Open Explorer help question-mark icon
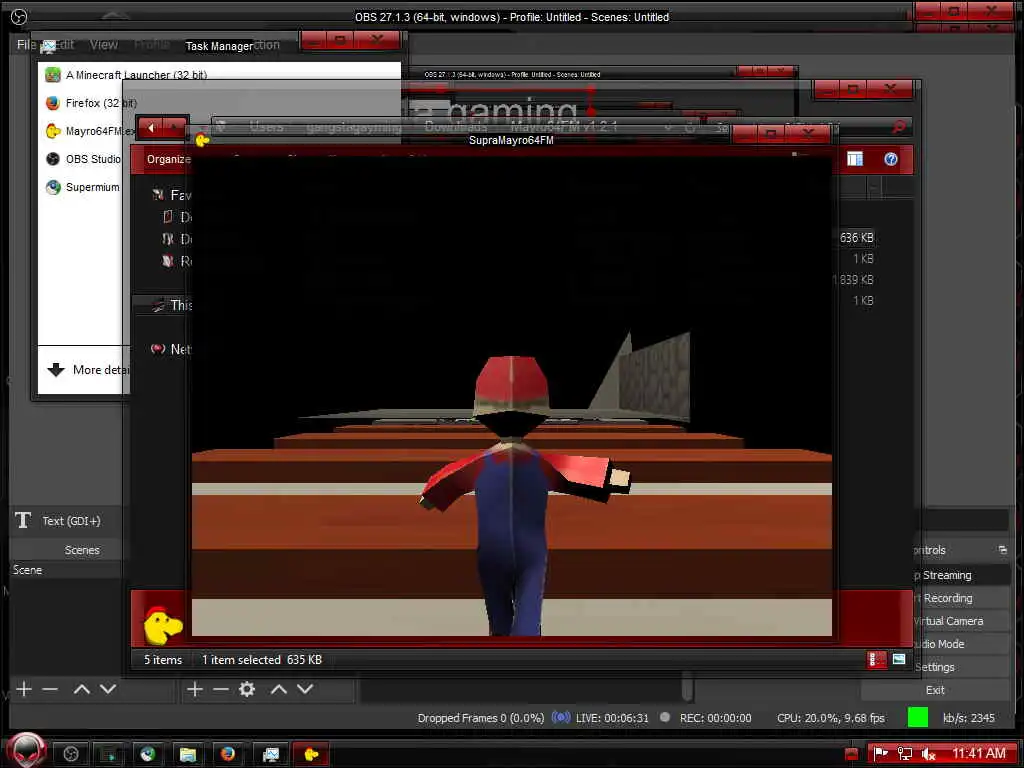The image size is (1024, 768). tap(891, 159)
